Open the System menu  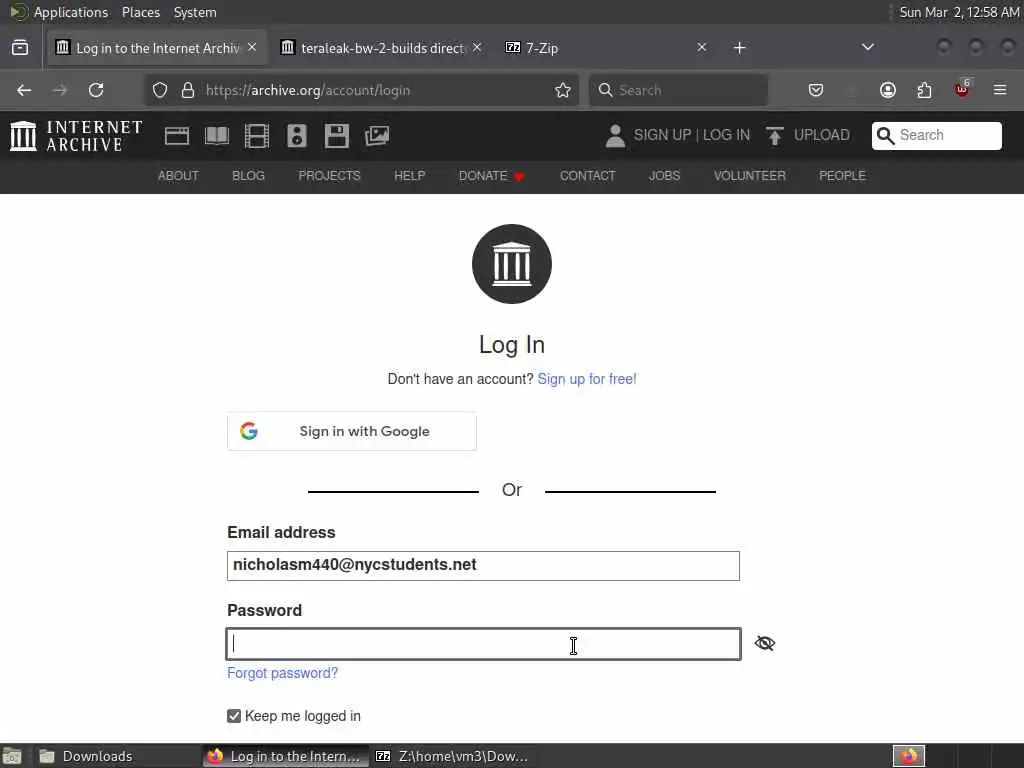click(195, 12)
